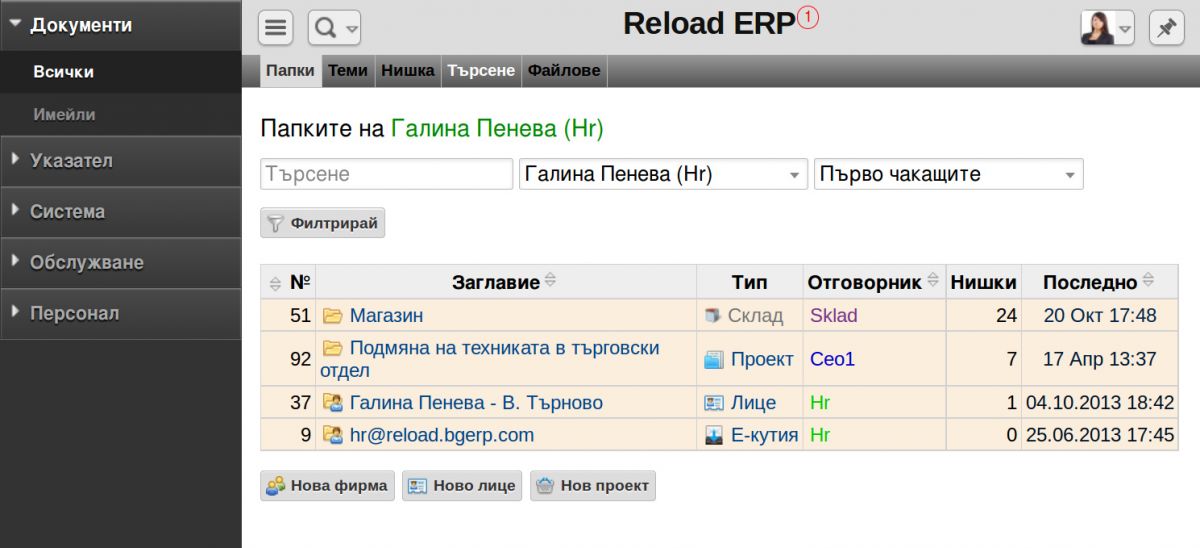Image resolution: width=1200 pixels, height=548 pixels.
Task: Switch to the Файлове tab
Action: tap(564, 71)
